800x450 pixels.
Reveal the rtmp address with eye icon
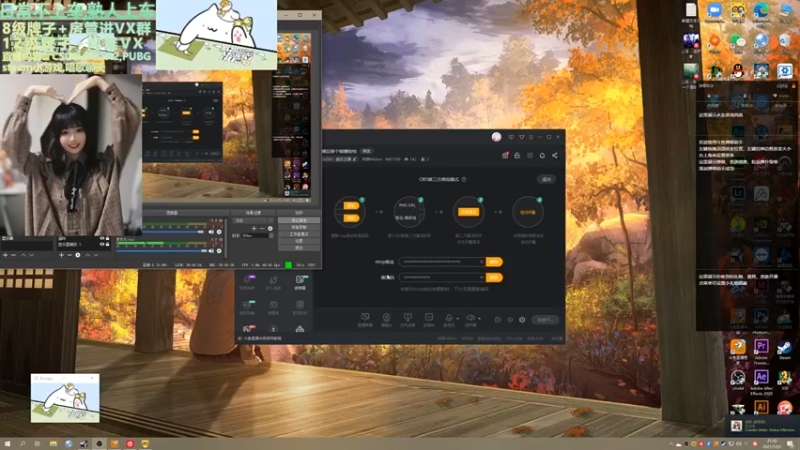481,262
